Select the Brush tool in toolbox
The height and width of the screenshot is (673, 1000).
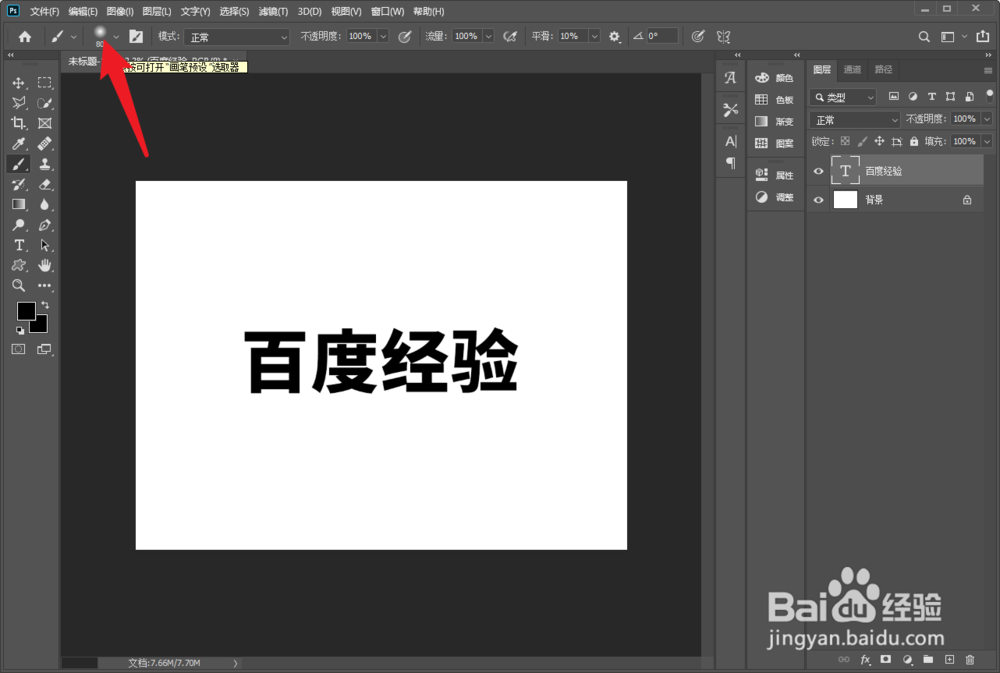pos(18,164)
